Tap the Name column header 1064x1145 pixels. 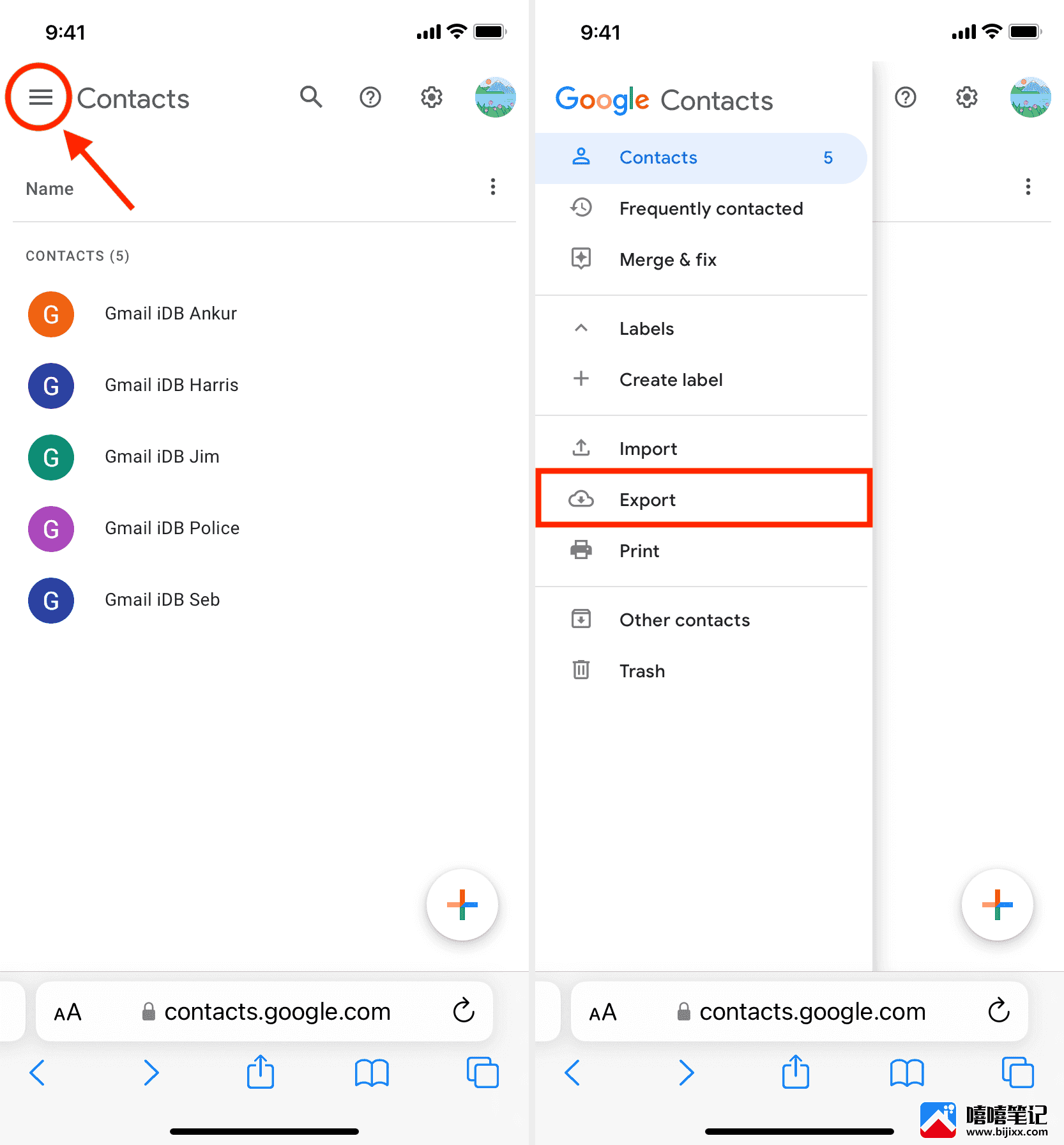click(50, 189)
